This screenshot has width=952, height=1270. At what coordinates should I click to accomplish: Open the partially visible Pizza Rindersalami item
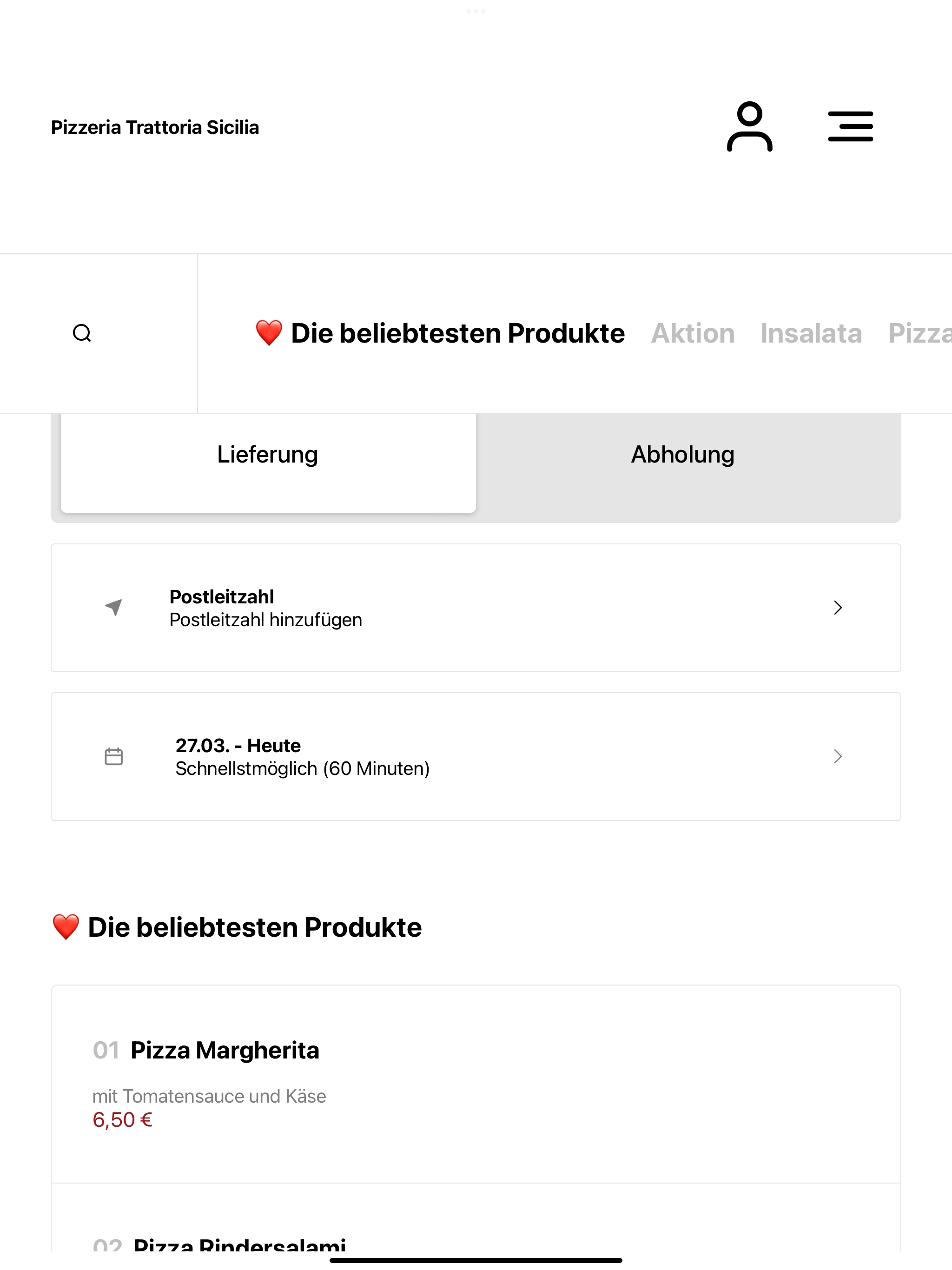point(476,1217)
